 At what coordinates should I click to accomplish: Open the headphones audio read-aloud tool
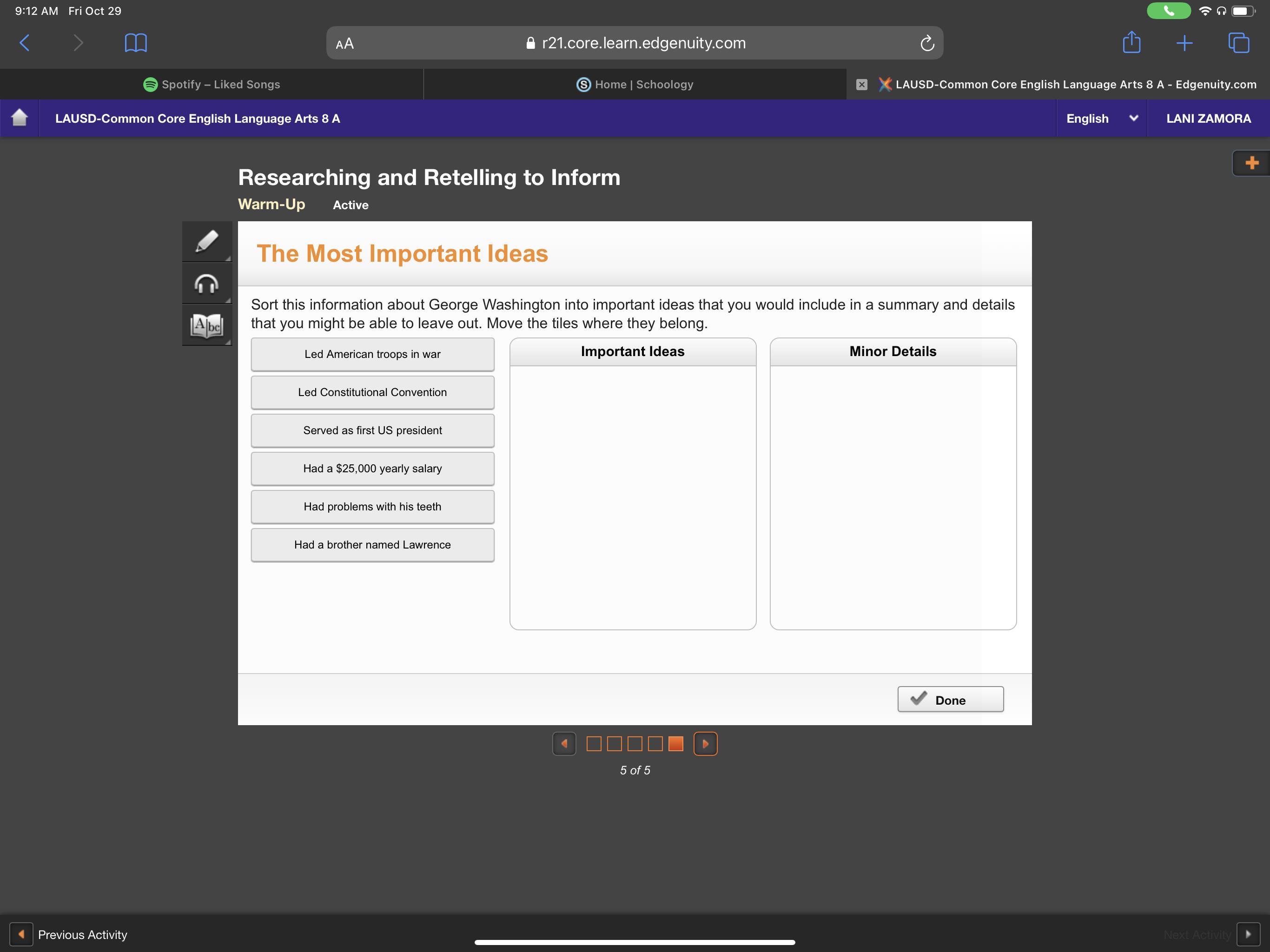point(207,284)
